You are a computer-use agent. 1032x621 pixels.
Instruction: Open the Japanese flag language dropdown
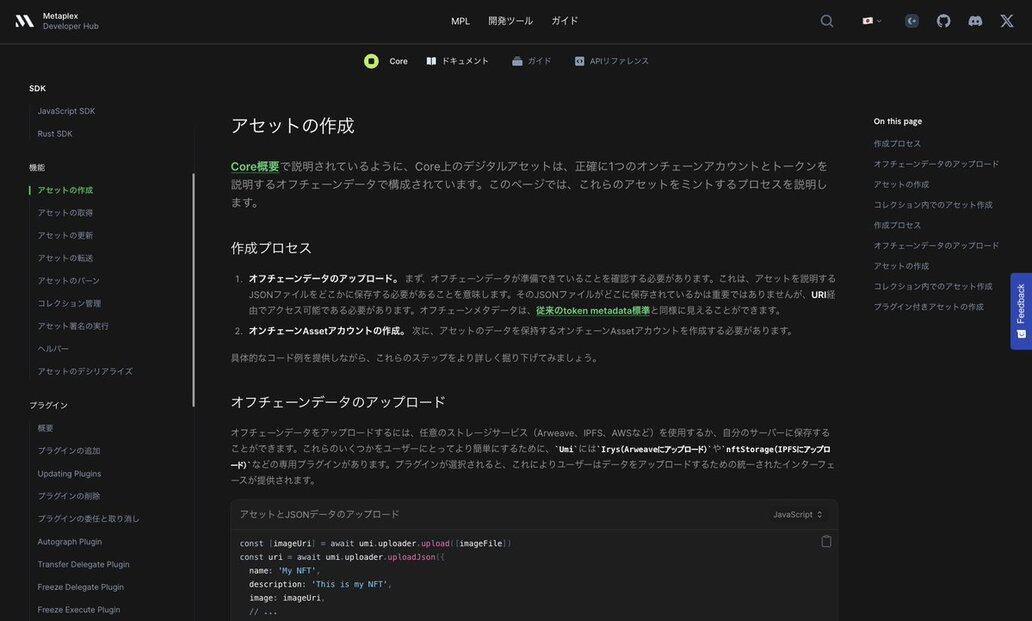(871, 21)
